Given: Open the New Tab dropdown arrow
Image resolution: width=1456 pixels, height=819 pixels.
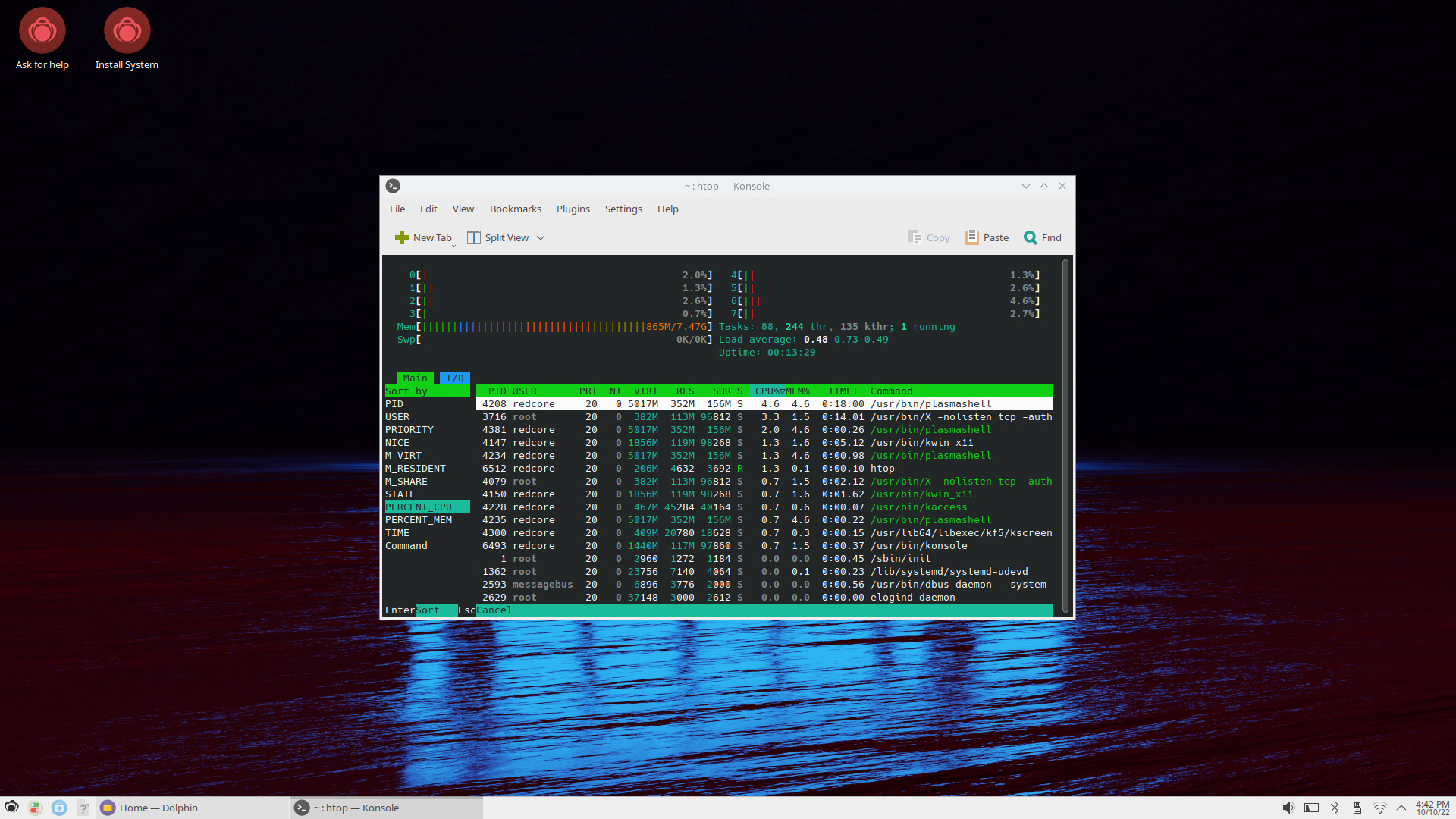Looking at the screenshot, I should (x=453, y=246).
